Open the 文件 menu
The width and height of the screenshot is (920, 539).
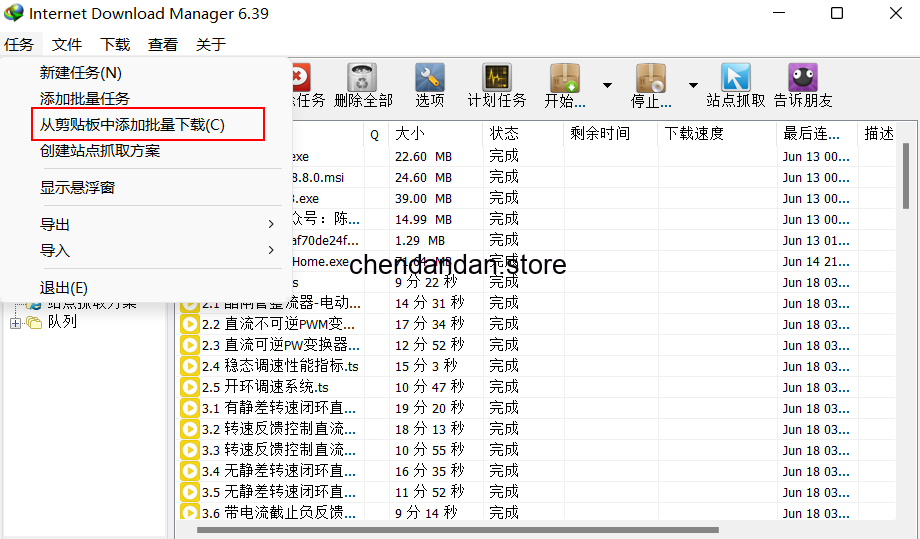[67, 45]
